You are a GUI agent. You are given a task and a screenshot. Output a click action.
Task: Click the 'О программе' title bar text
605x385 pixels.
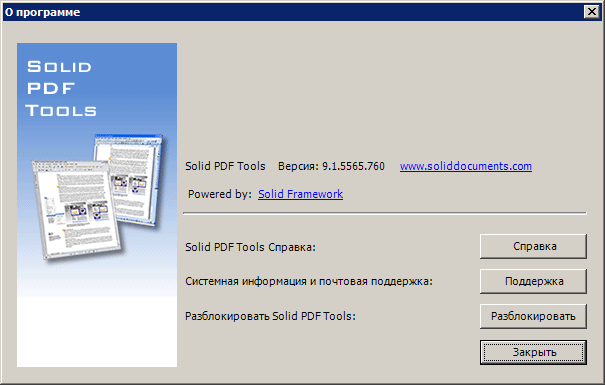pos(42,12)
